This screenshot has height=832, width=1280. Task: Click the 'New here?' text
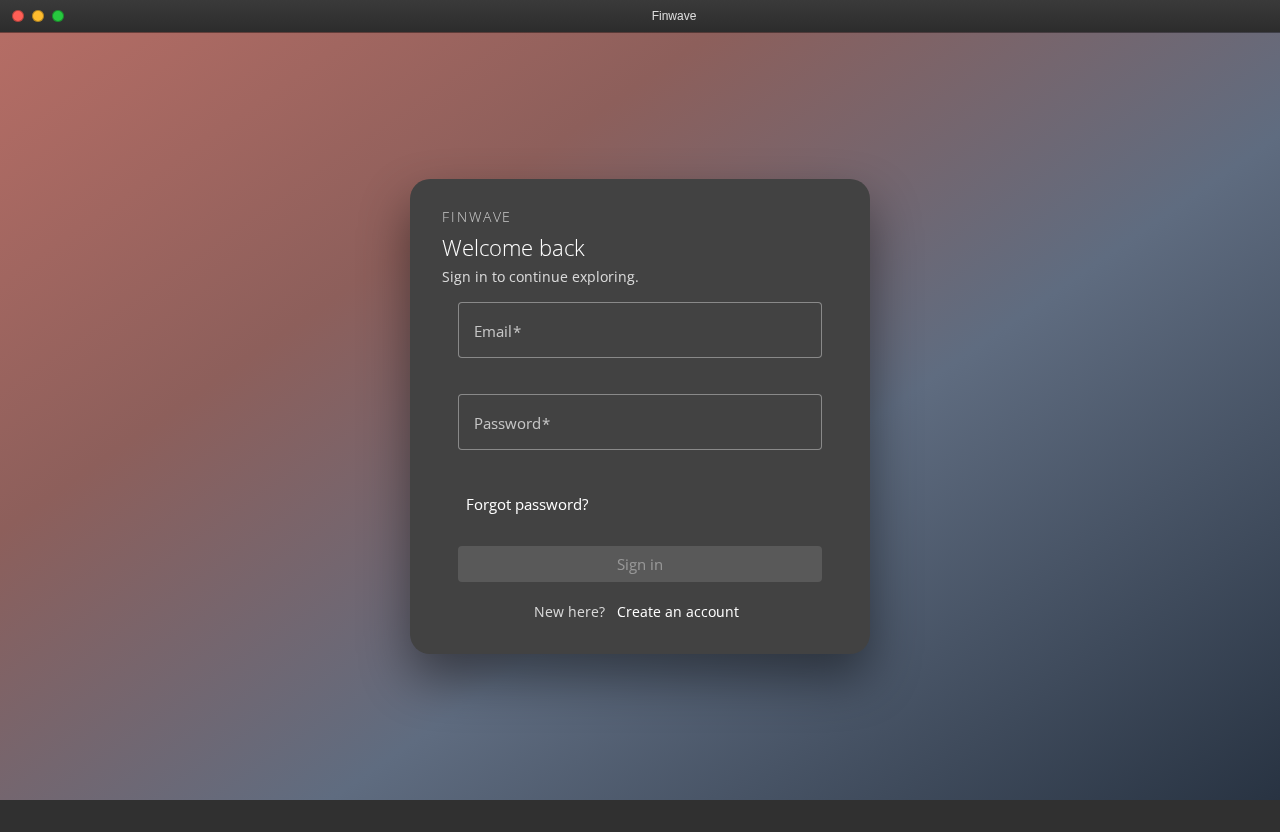point(569,612)
